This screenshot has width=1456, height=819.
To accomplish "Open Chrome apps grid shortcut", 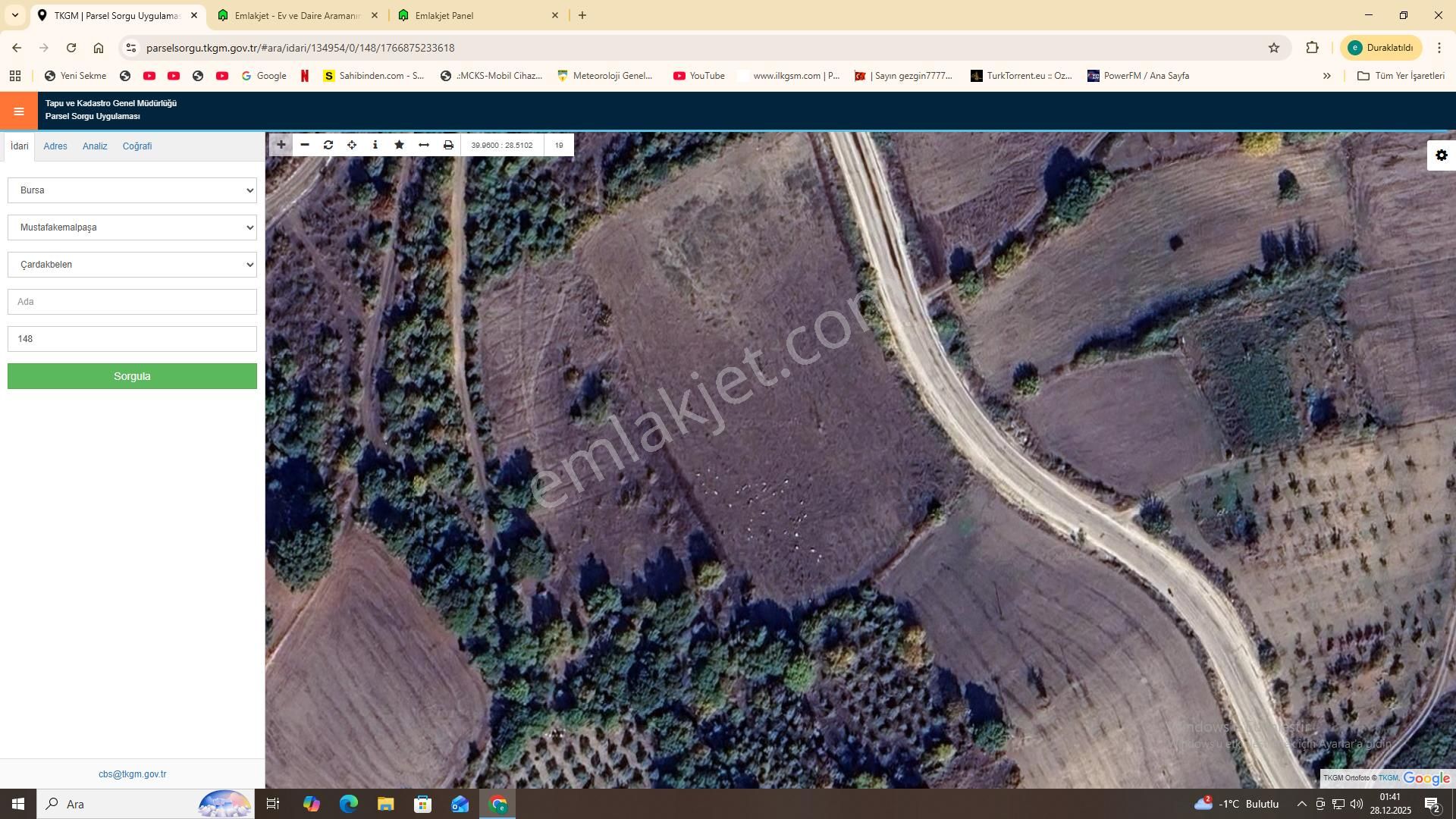I will [x=15, y=76].
